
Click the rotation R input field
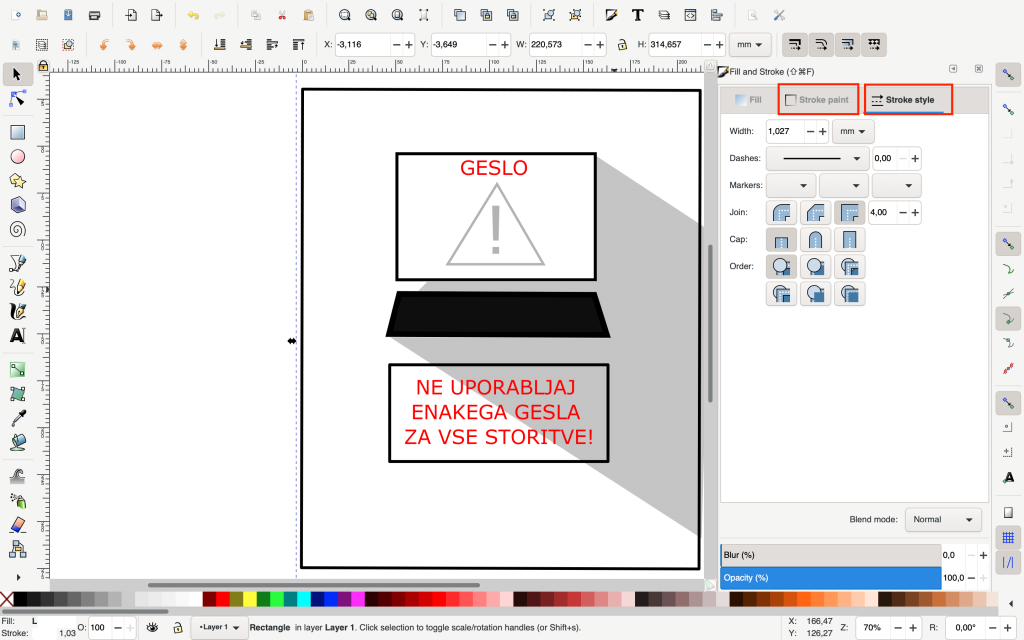click(x=967, y=628)
